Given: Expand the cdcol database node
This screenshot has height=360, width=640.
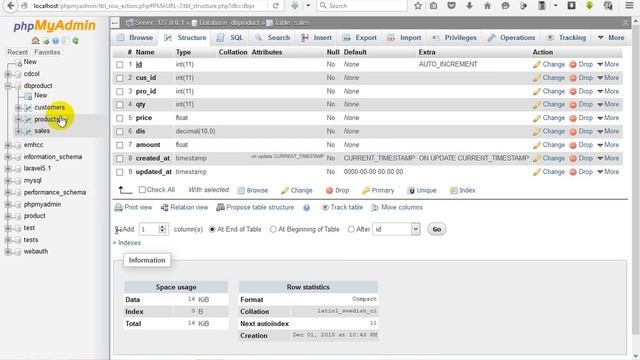Looking at the screenshot, I should 8,74.
